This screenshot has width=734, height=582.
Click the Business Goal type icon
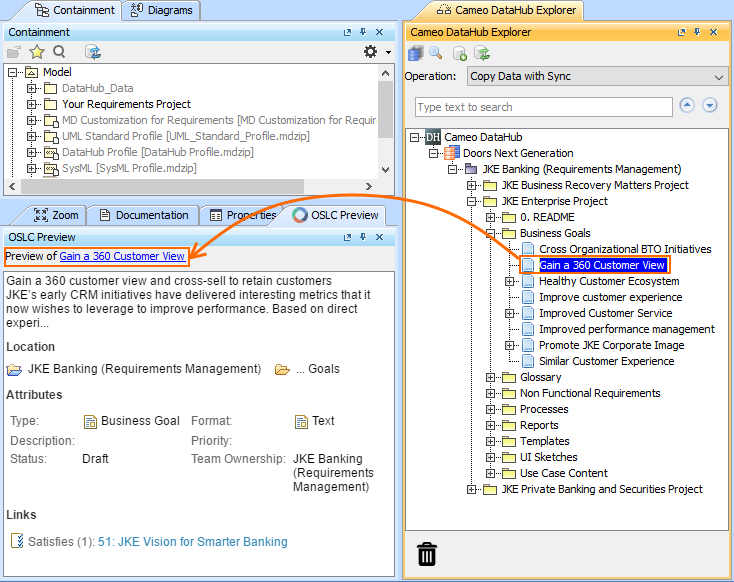pyautogui.click(x=90, y=422)
